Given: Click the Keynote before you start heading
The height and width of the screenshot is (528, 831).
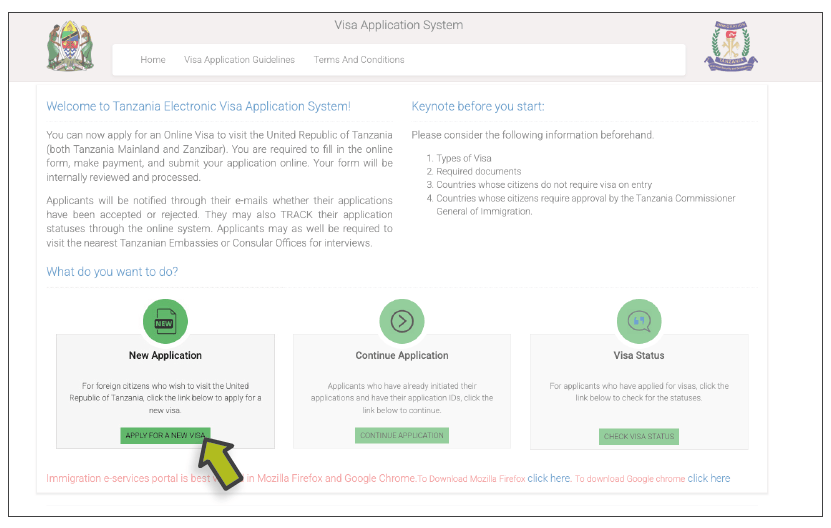Looking at the screenshot, I should click(478, 106).
